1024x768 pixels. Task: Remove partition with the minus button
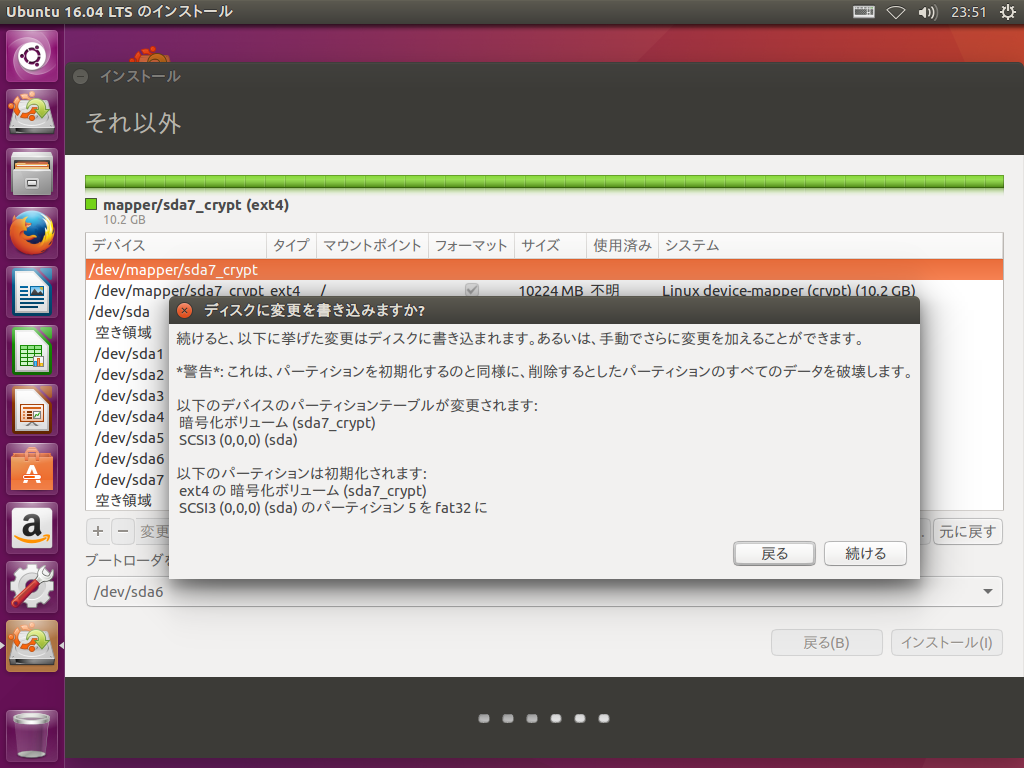click(x=123, y=532)
